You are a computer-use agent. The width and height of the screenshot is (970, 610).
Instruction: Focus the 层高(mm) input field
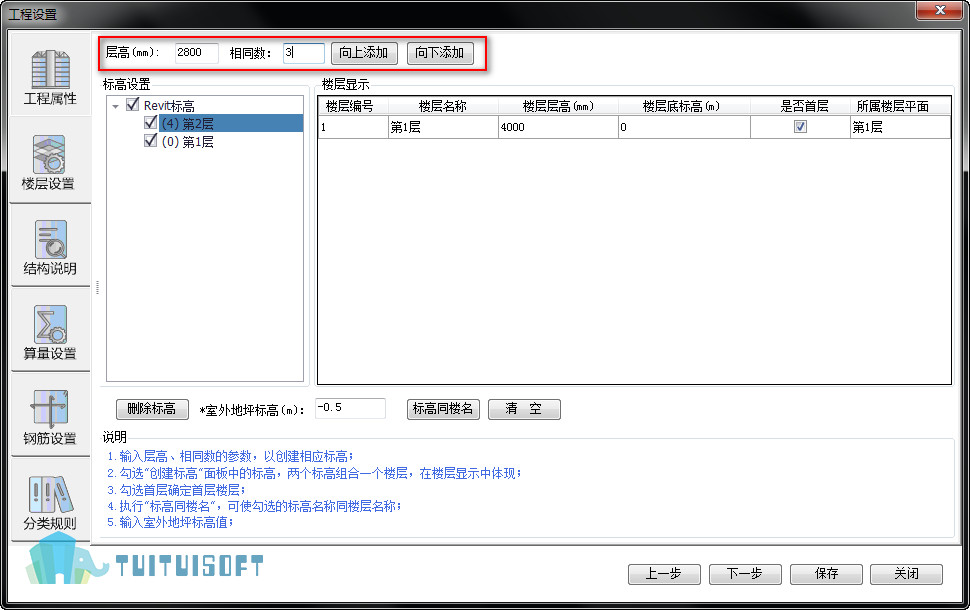coord(196,53)
